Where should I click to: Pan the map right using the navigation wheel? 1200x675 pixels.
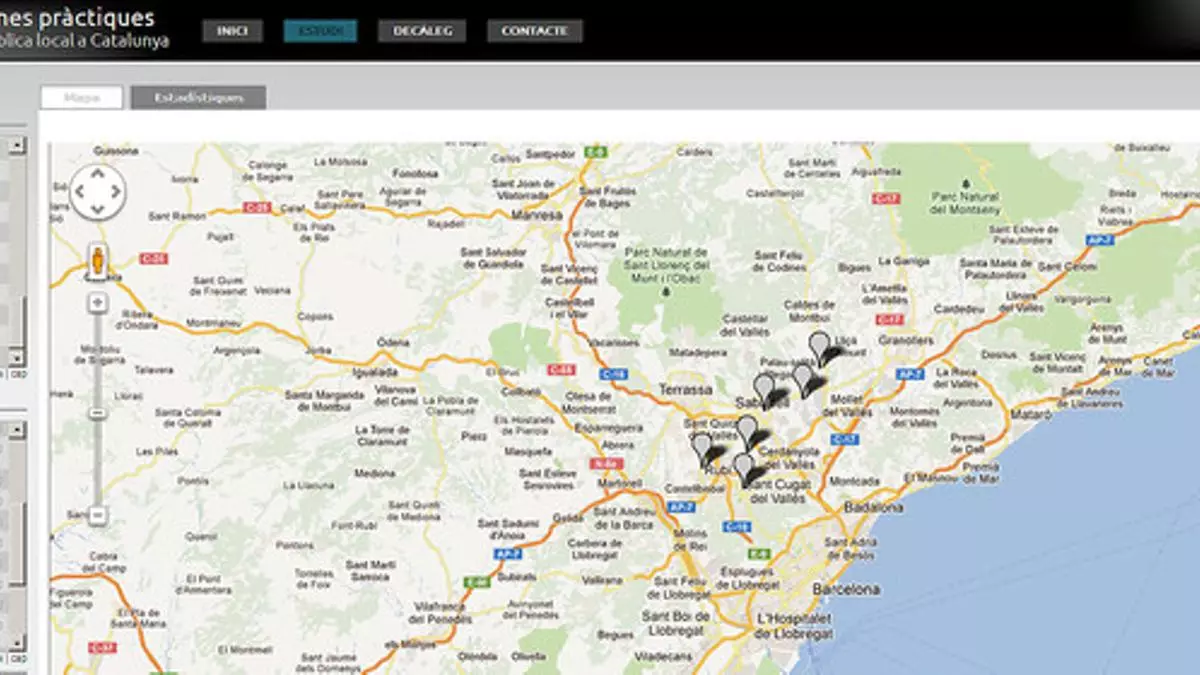(x=116, y=191)
